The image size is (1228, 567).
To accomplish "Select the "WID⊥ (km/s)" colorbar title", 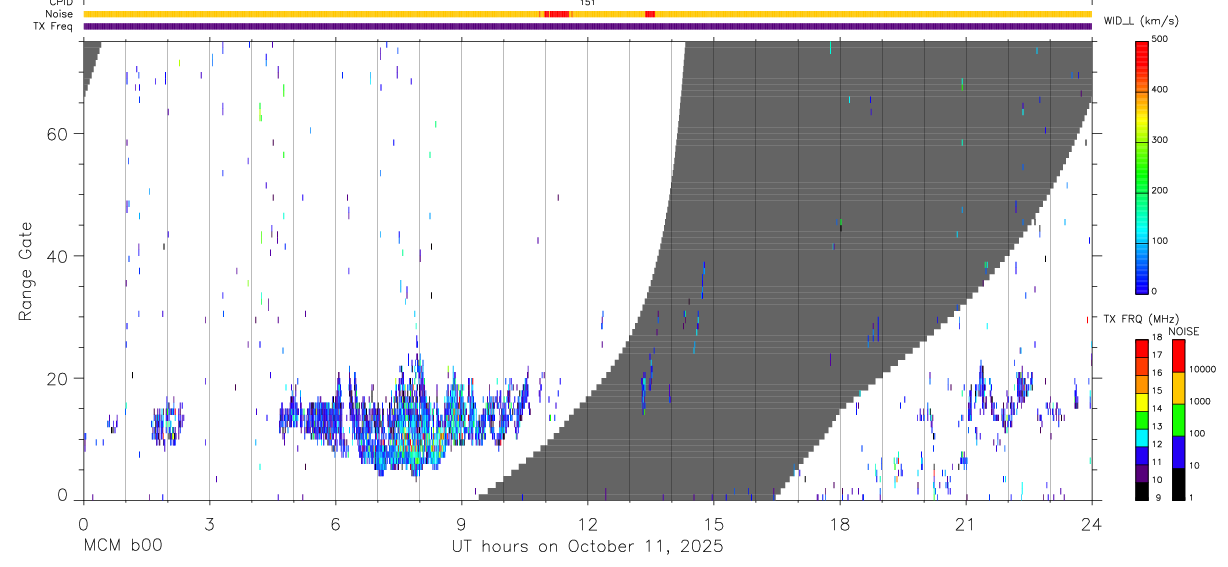I will click(1141, 20).
